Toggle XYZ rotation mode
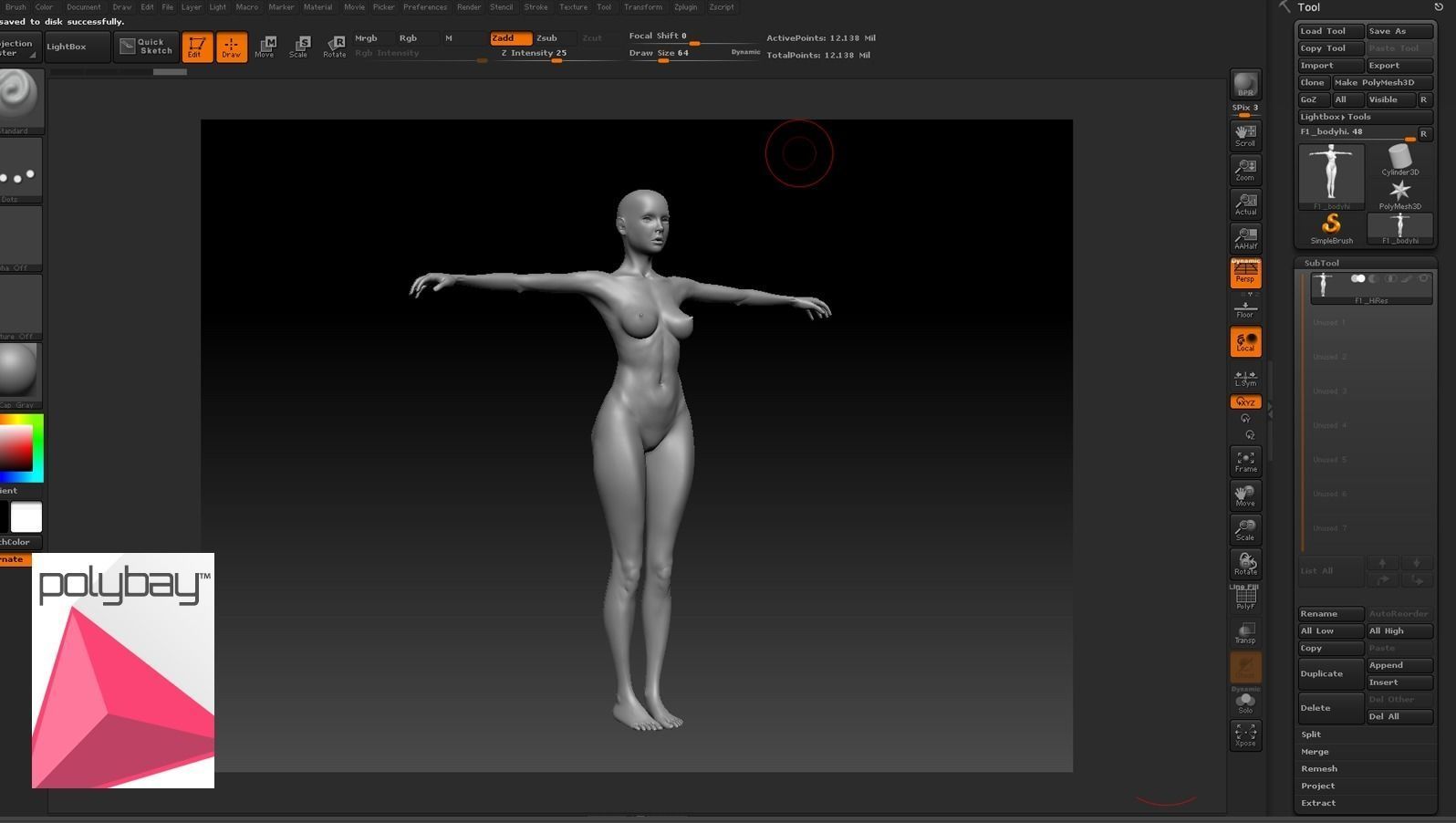This screenshot has width=1456, height=823. 1245,402
